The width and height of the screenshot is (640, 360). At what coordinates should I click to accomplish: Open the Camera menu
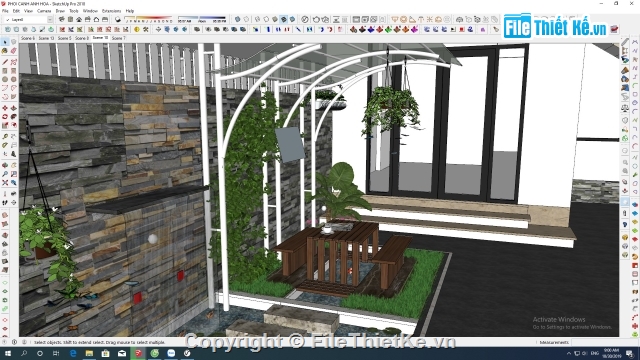pyautogui.click(x=44, y=11)
